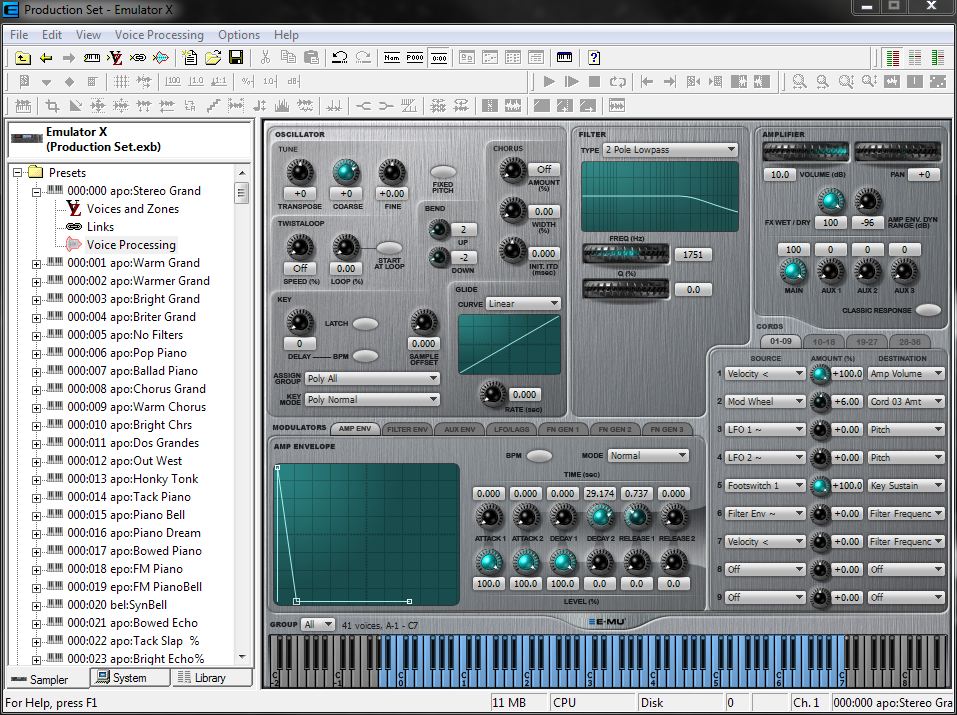Select the 000:013 apo:Honky Tonk preset

(x=132, y=479)
